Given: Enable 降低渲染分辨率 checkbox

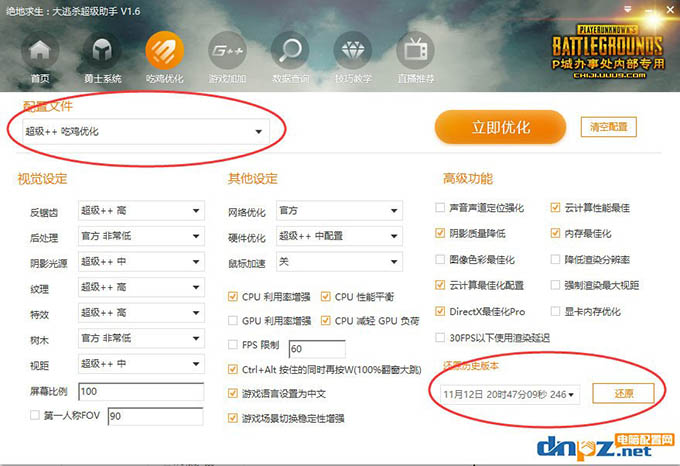Looking at the screenshot, I should pos(555,259).
